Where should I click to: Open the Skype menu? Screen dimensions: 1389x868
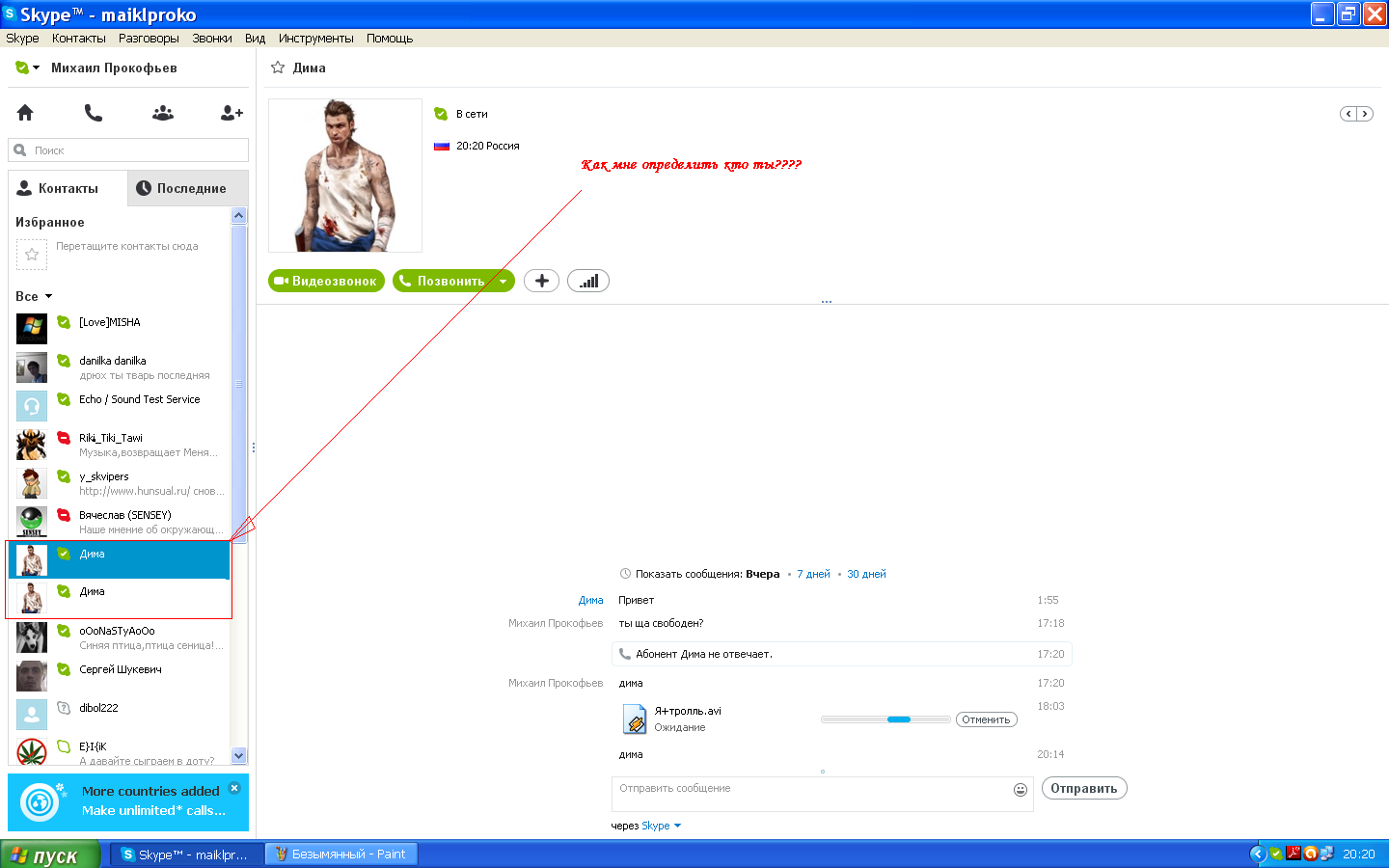22,39
